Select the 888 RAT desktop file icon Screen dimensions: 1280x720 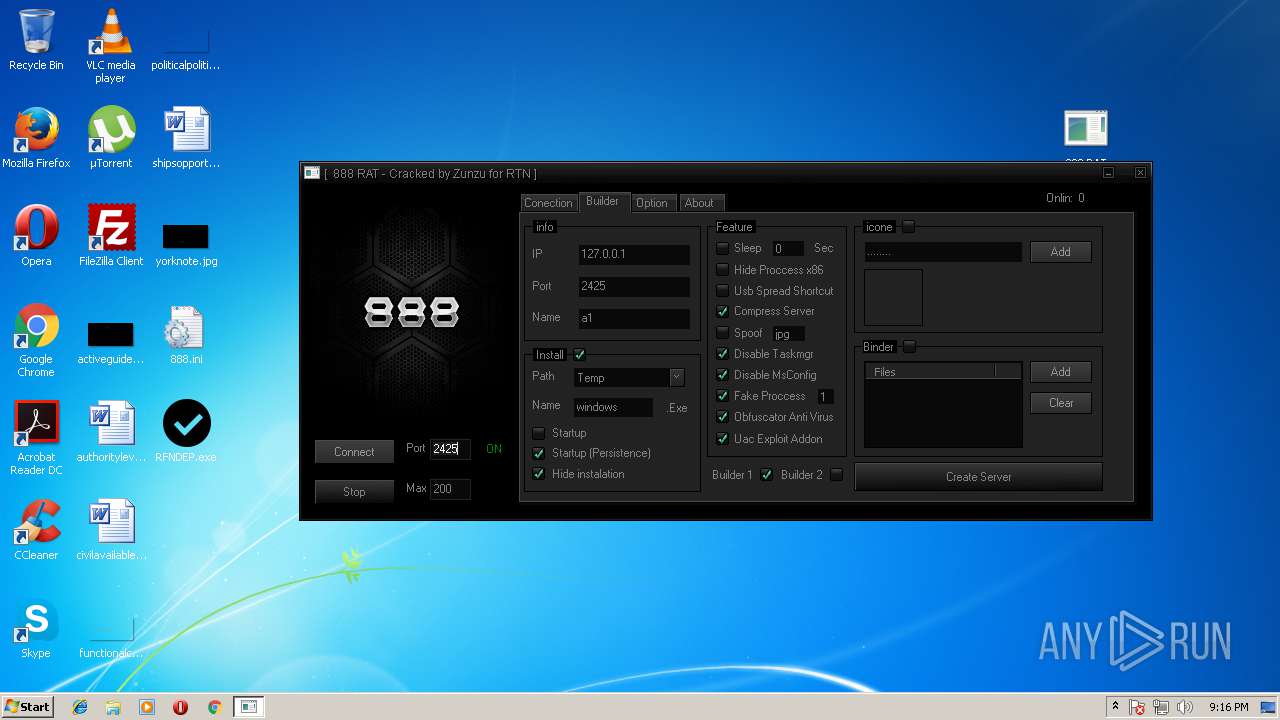click(1085, 136)
